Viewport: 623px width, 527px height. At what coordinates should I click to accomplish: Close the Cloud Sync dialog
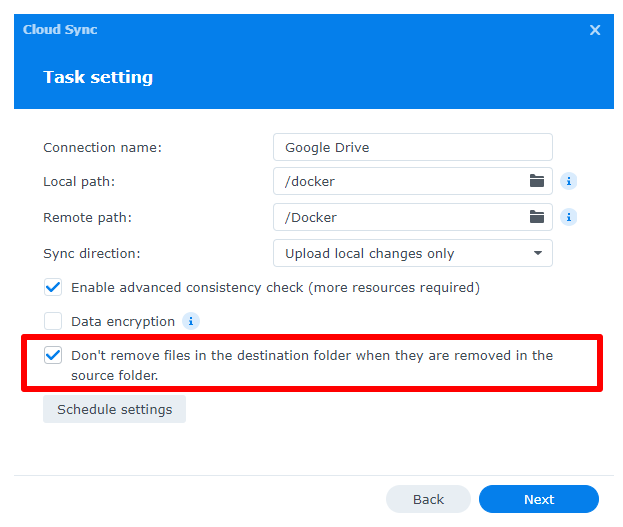[595, 30]
